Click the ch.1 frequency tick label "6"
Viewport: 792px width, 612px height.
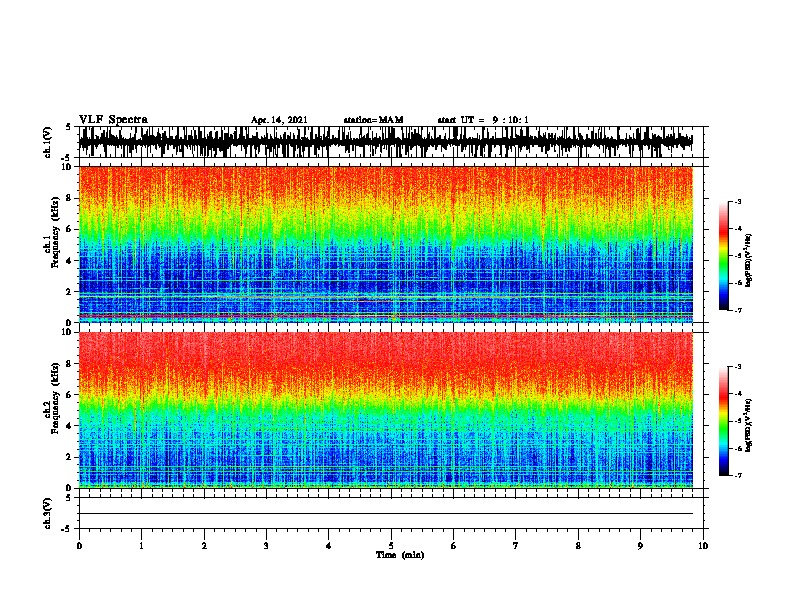coord(70,229)
